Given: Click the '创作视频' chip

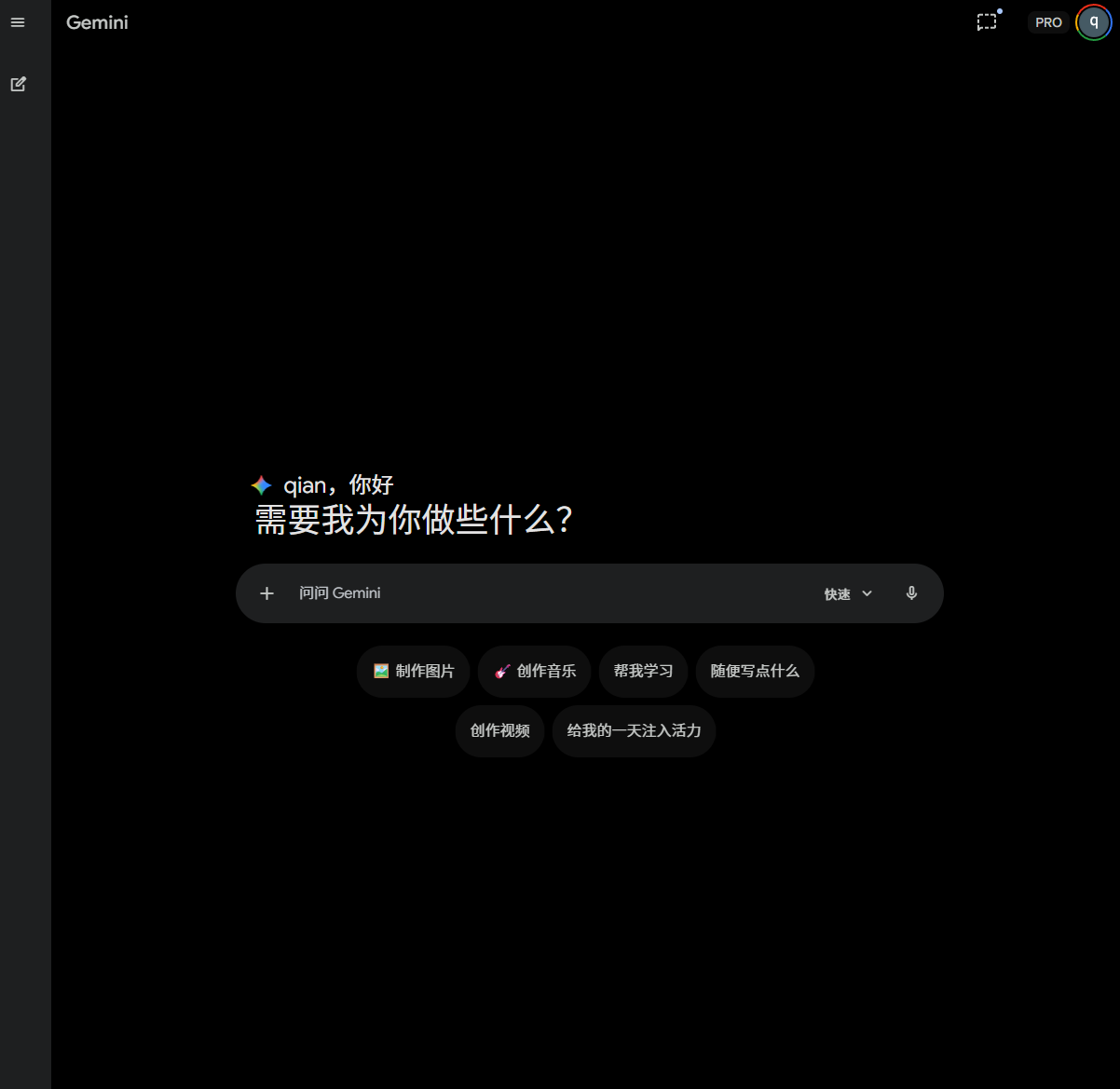Looking at the screenshot, I should (499, 730).
